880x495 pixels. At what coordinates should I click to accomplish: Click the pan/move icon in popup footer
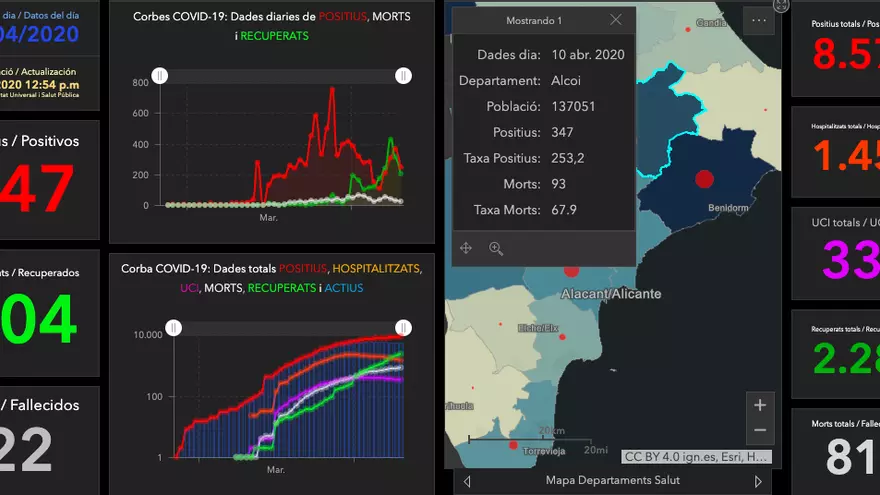coord(466,248)
